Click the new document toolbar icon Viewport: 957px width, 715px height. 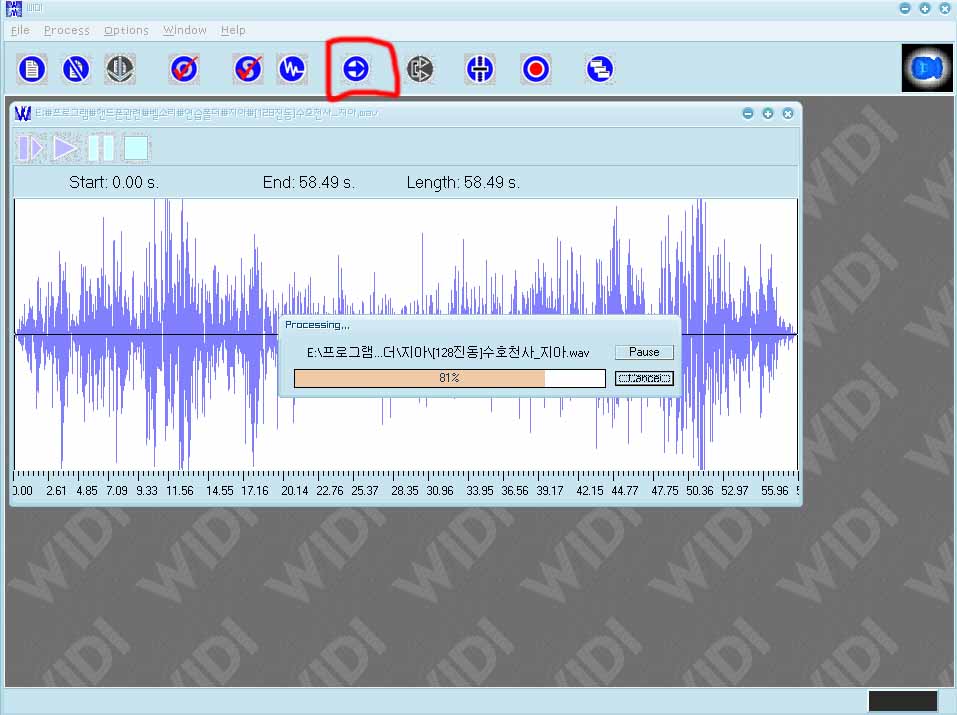(32, 69)
